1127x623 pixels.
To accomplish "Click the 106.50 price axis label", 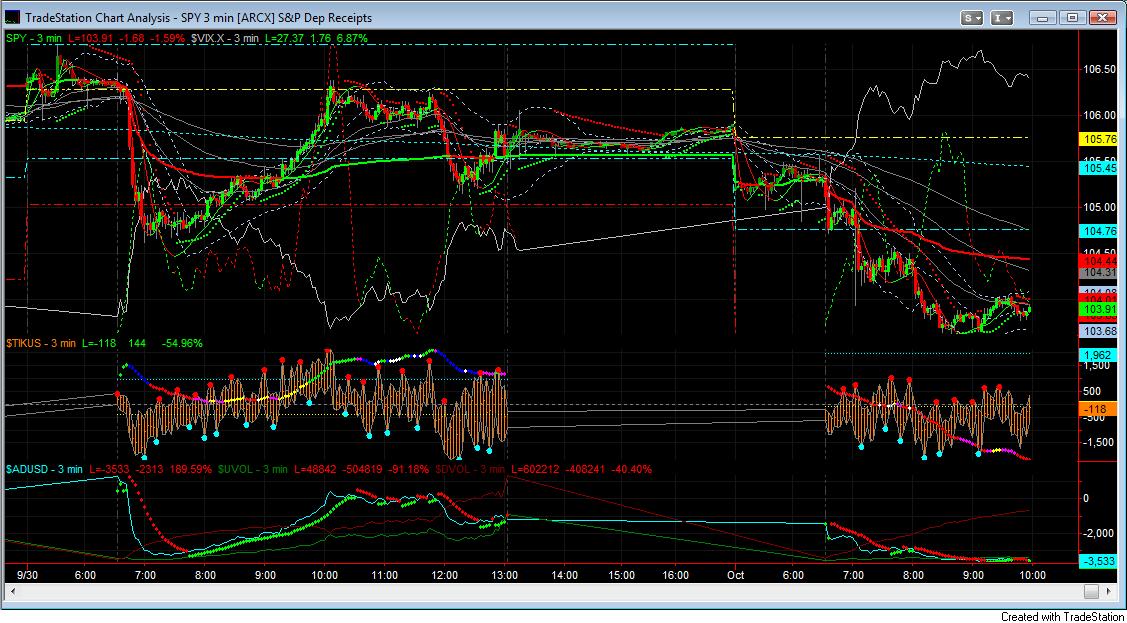I will tap(1099, 69).
